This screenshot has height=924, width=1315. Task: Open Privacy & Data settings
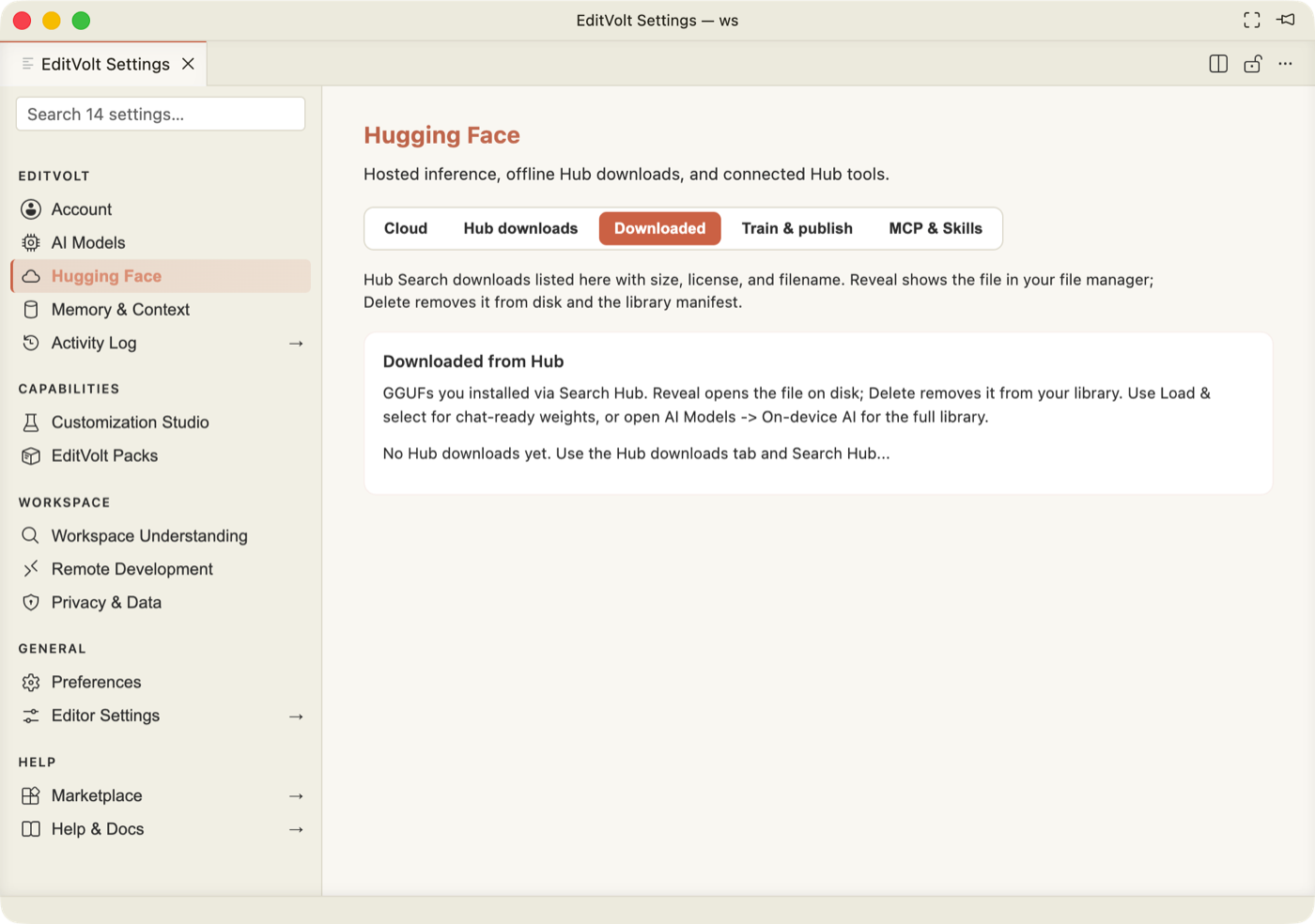coord(161,602)
